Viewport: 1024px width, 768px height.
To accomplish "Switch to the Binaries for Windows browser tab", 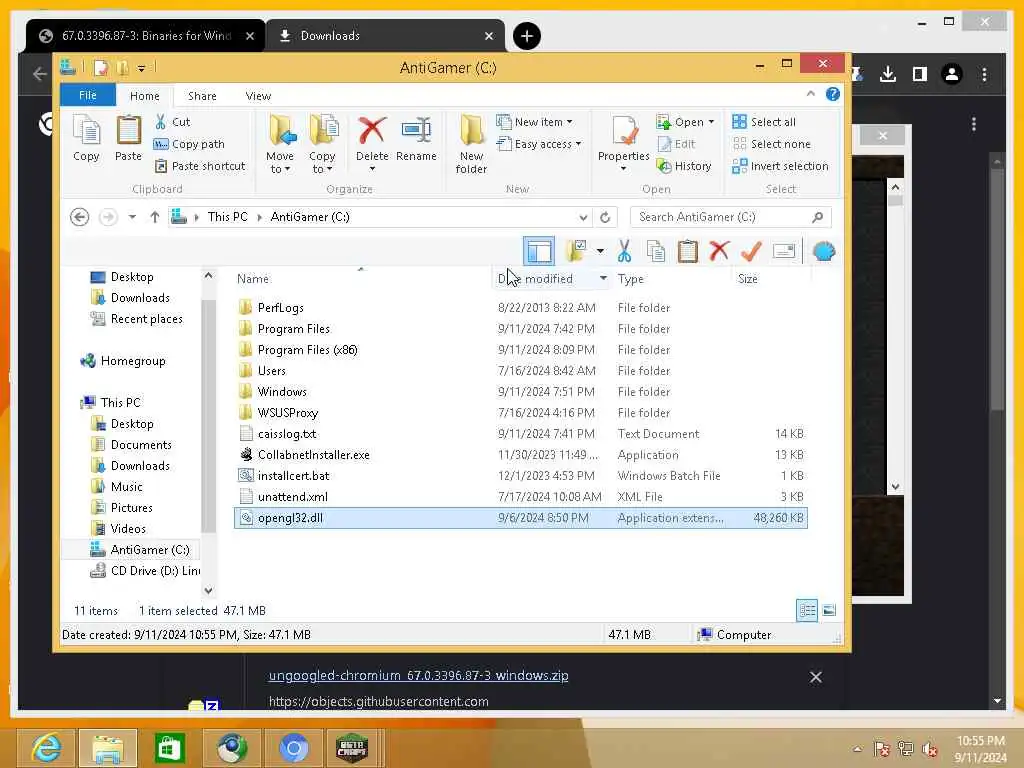I will pyautogui.click(x=146, y=36).
